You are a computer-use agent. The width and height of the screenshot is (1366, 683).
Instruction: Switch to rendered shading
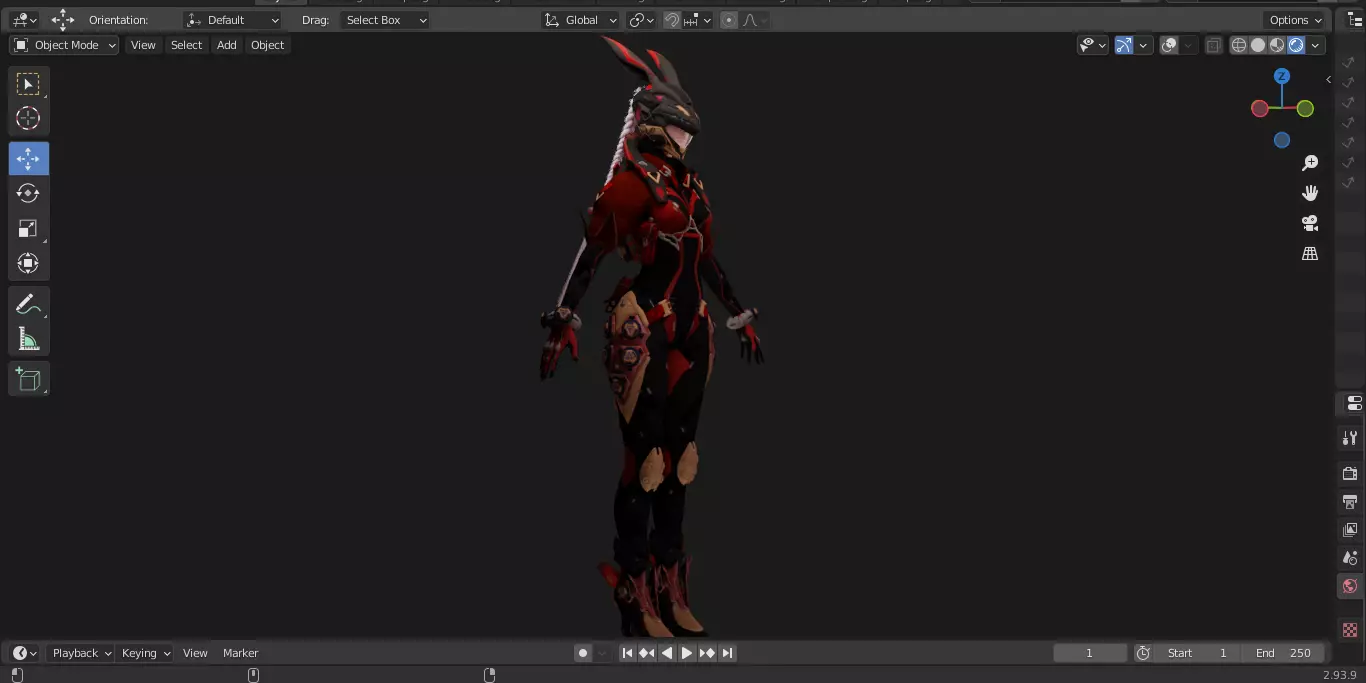pos(1296,45)
